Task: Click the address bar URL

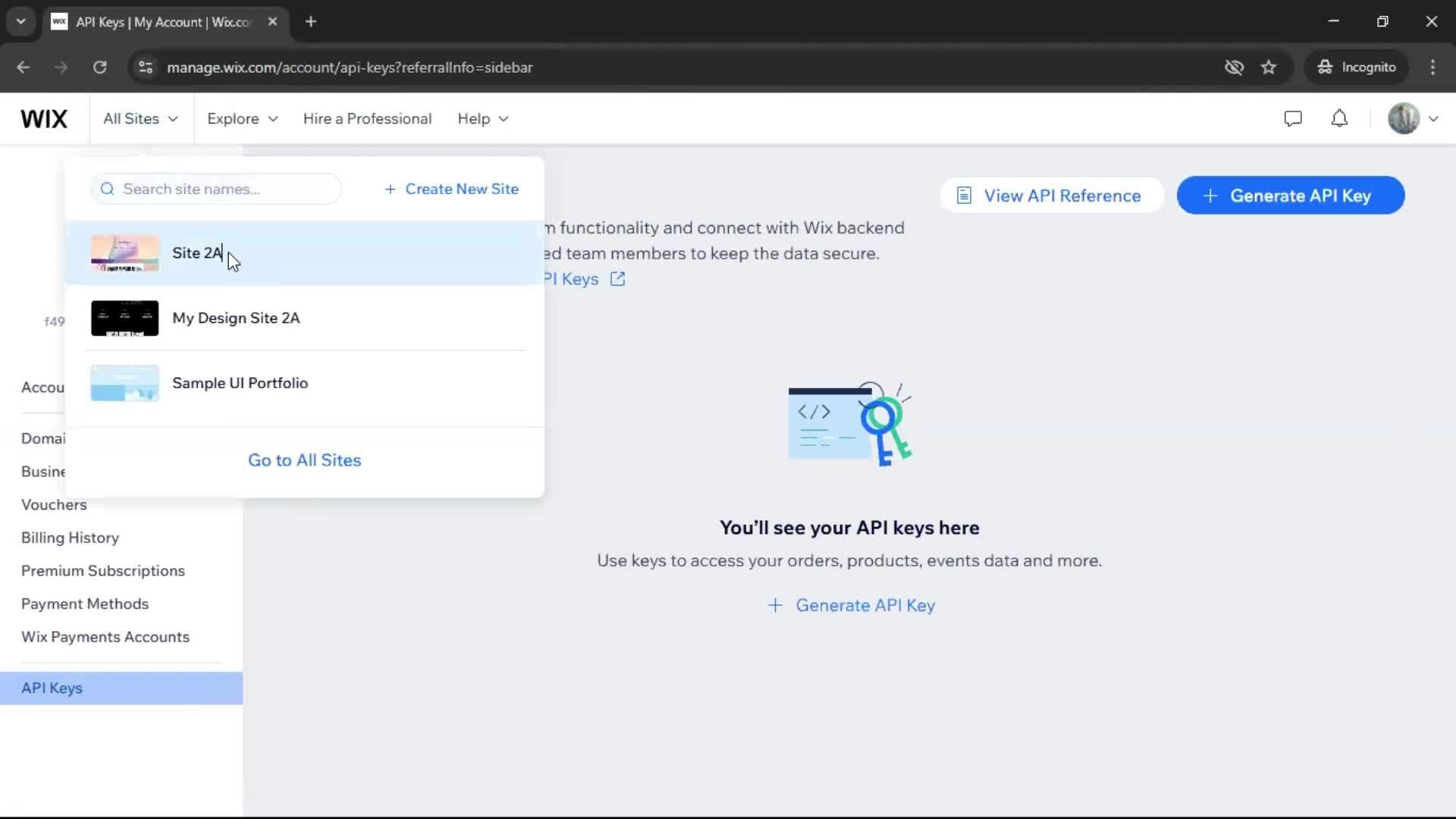Action: 350,67
